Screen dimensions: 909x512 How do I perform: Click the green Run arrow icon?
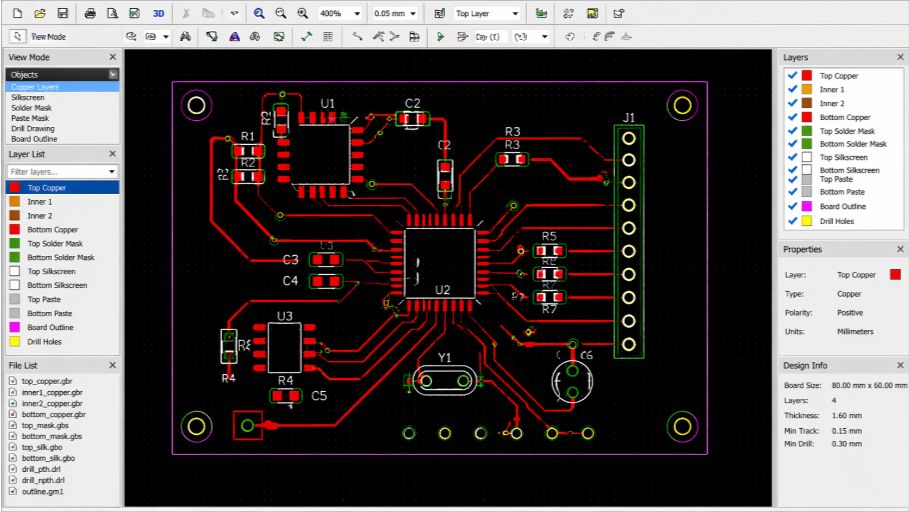pos(440,37)
